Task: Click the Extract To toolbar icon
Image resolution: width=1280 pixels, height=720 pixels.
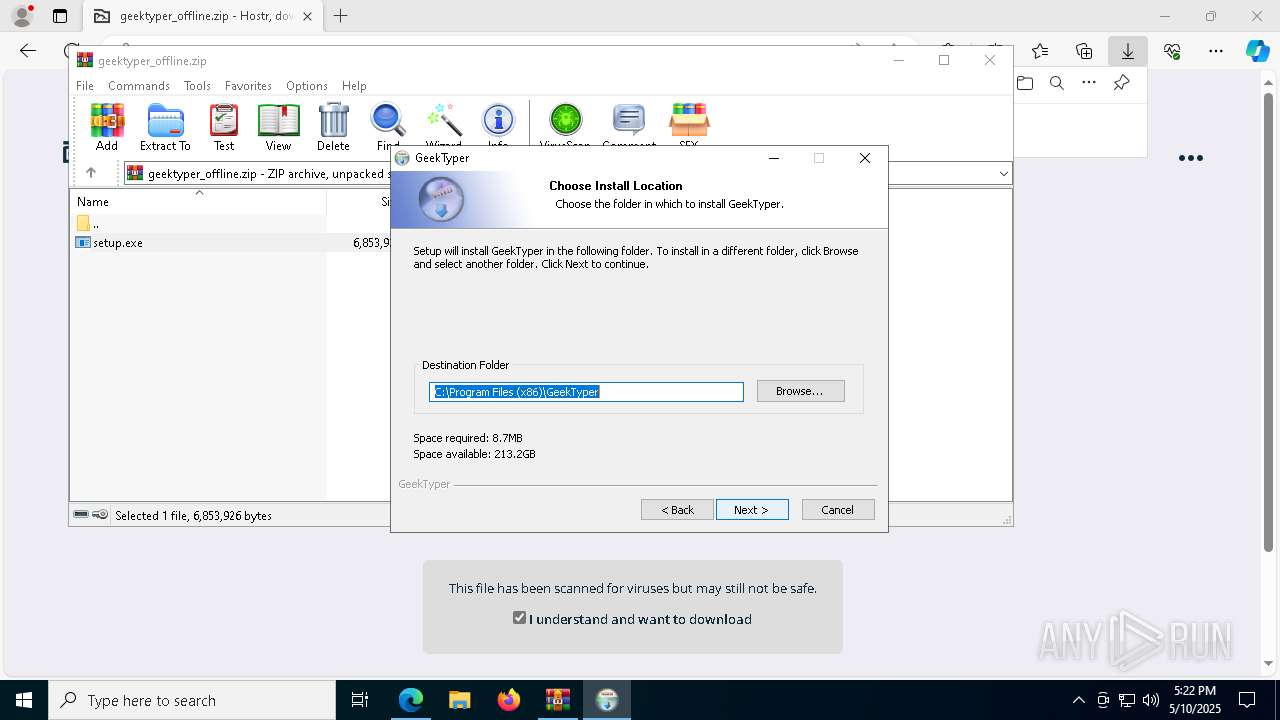Action: point(165,127)
